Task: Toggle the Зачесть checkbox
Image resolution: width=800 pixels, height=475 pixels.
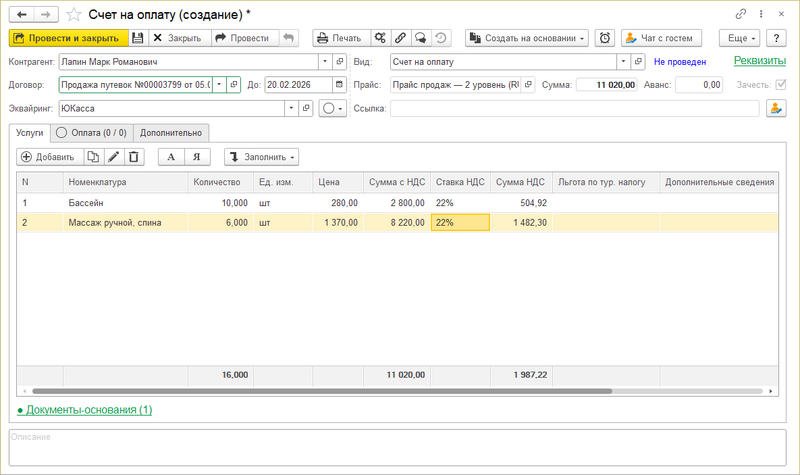Action: point(781,85)
